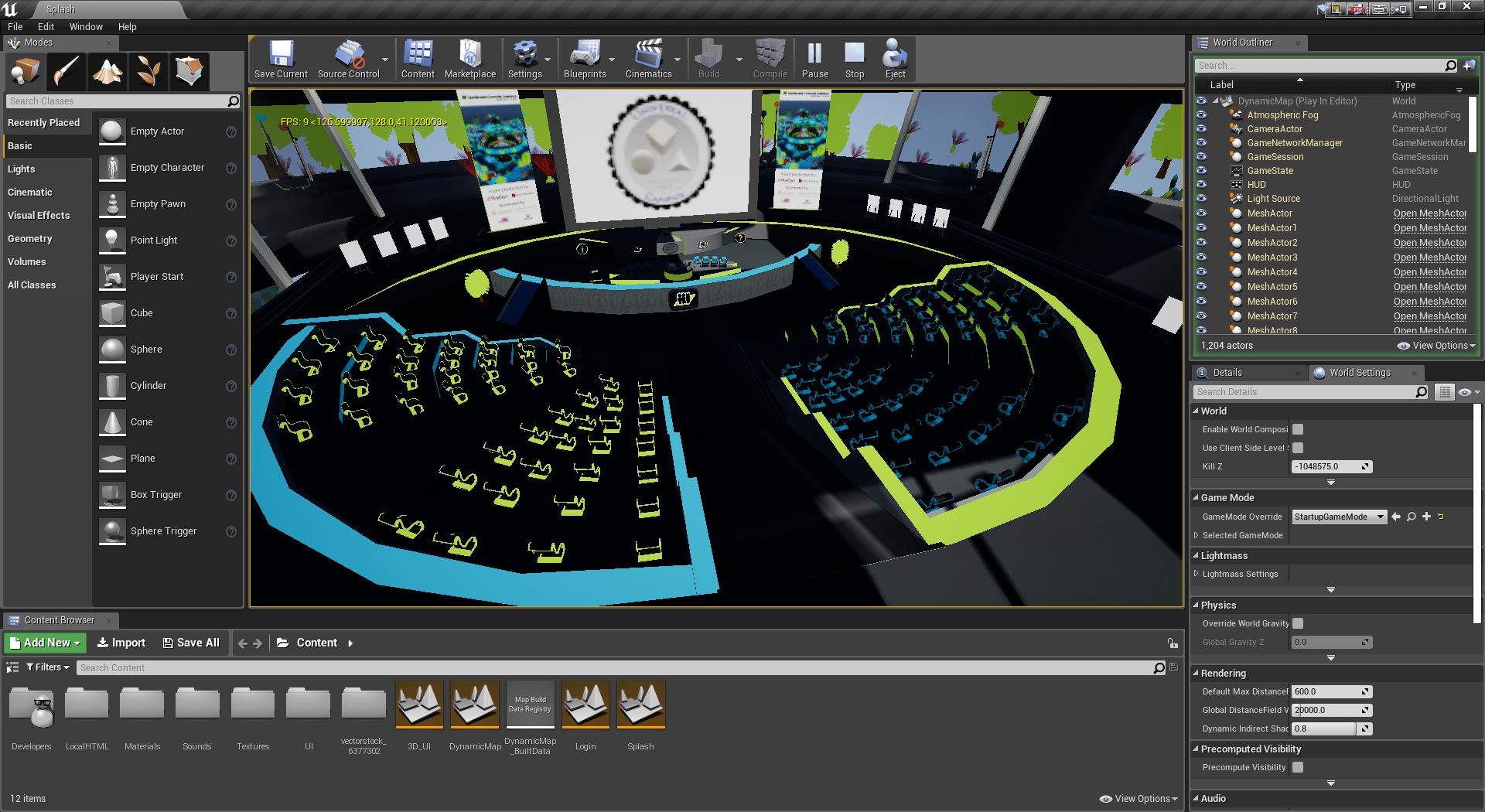The image size is (1485, 812).
Task: Open the Cinematics toolbar icon
Action: pyautogui.click(x=648, y=59)
